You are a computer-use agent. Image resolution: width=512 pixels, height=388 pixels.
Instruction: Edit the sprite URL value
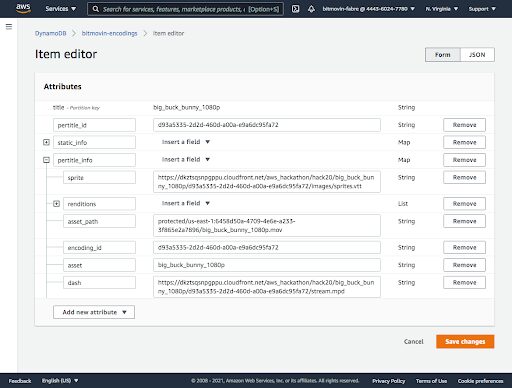pyautogui.click(x=267, y=182)
